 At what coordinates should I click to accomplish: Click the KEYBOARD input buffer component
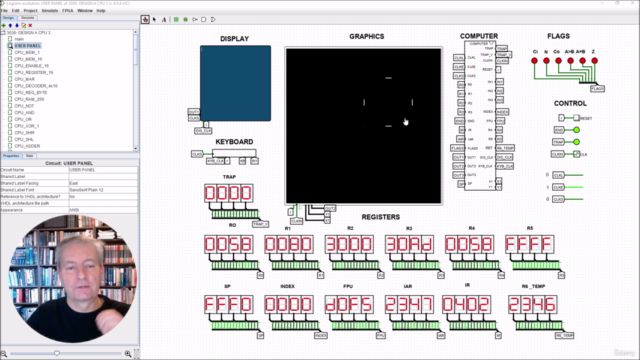(234, 153)
